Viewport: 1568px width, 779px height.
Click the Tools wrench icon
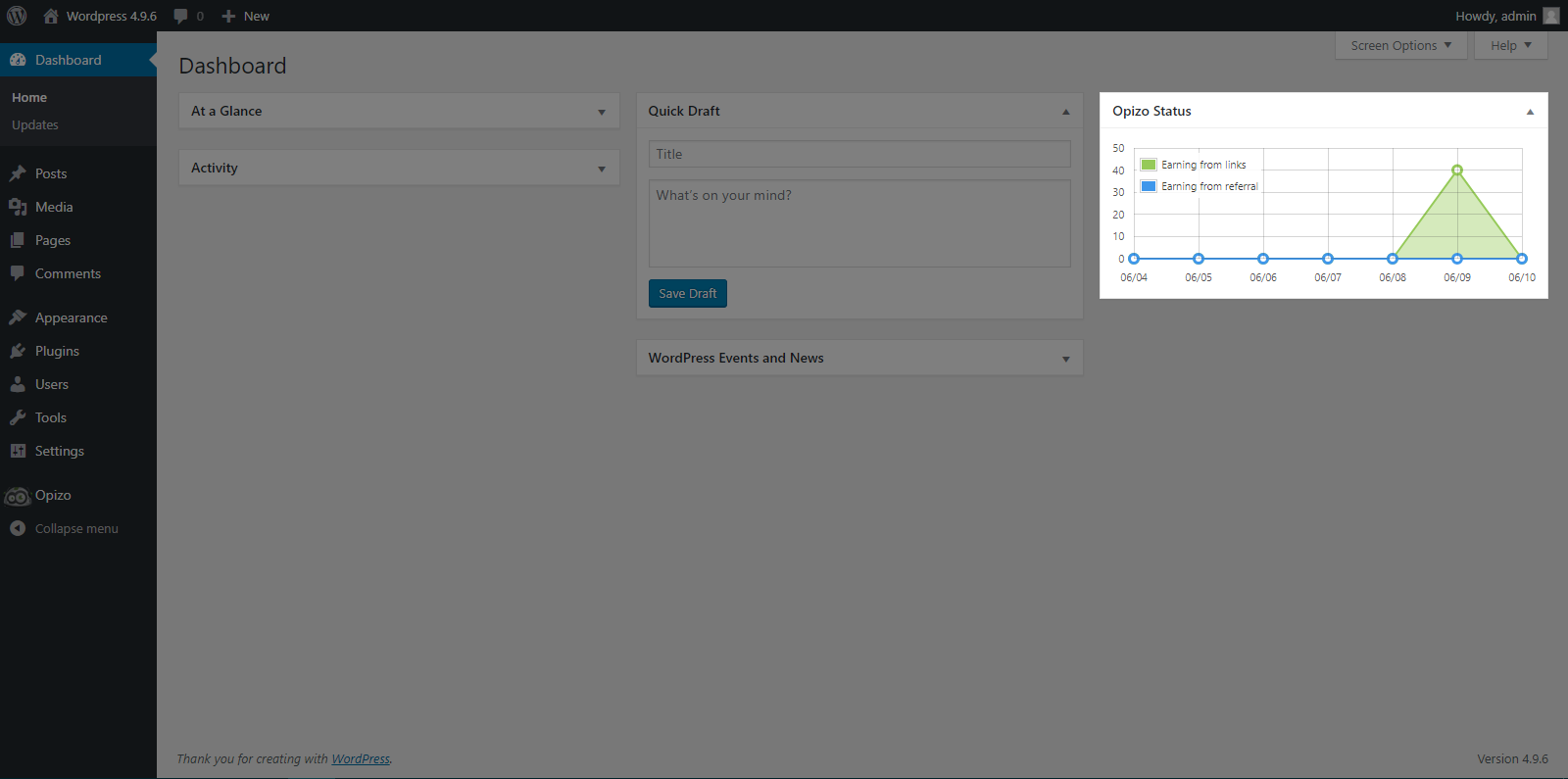coord(18,417)
